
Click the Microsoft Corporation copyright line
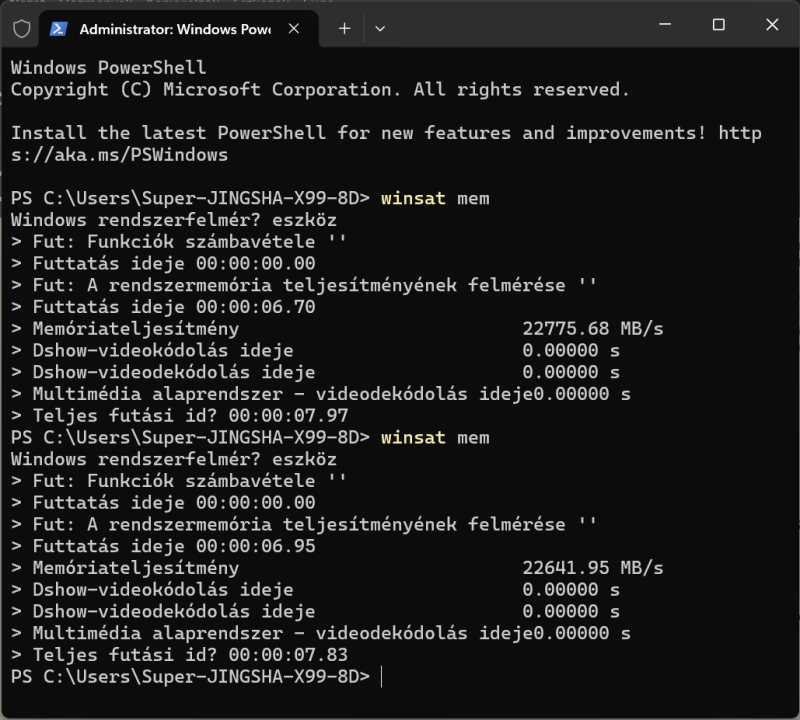point(320,90)
